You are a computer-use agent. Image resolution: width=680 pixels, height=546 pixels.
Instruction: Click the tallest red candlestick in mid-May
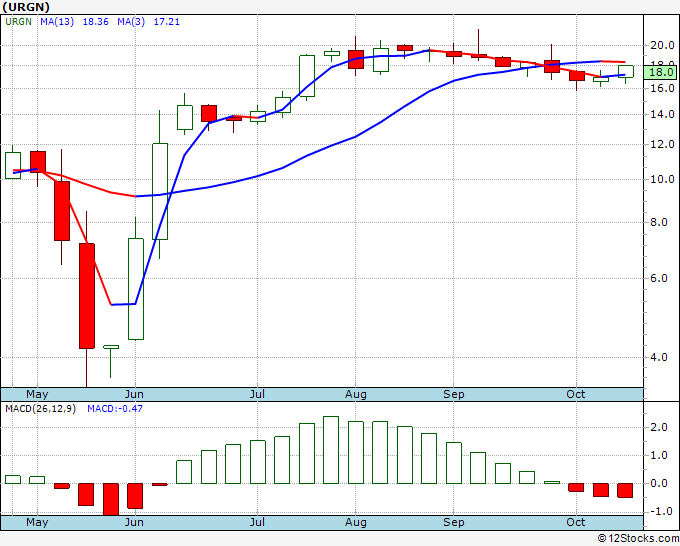(x=87, y=296)
